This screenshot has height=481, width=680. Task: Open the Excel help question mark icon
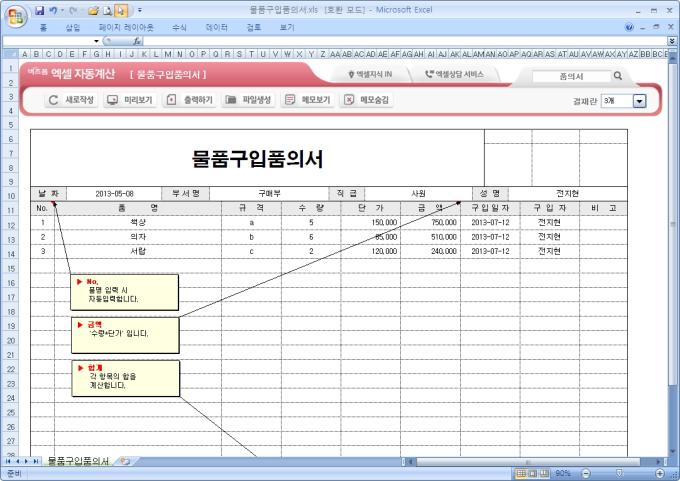629,27
